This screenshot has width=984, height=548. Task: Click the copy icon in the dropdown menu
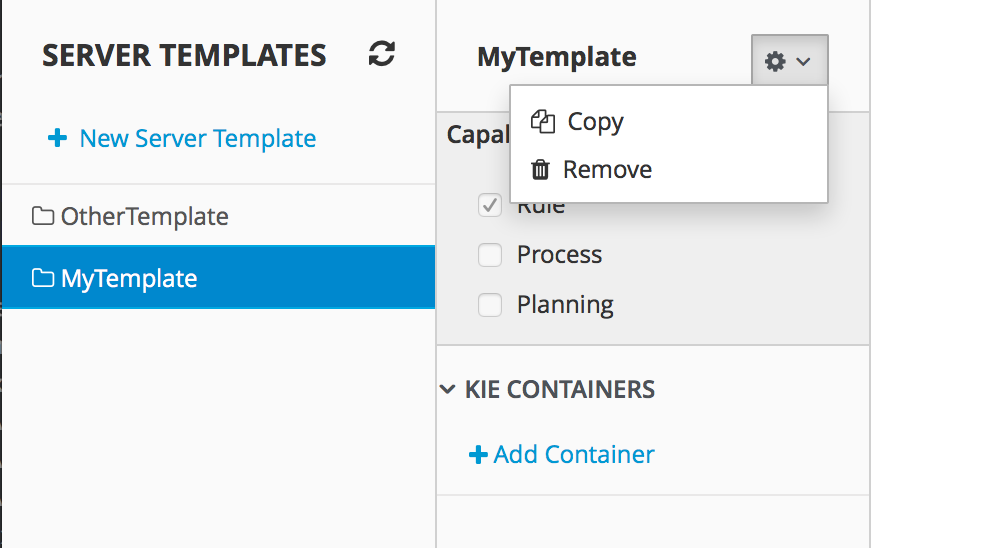tap(543, 122)
